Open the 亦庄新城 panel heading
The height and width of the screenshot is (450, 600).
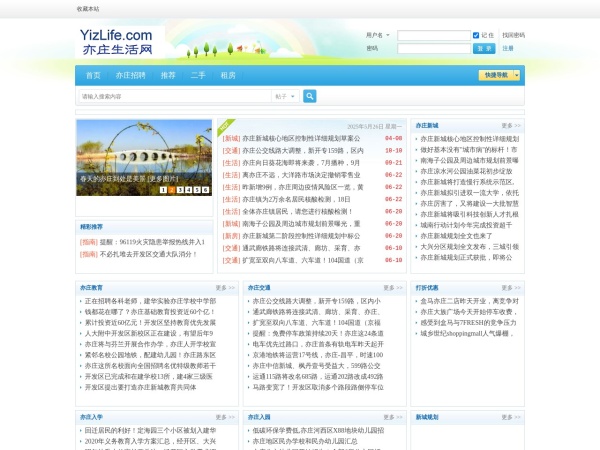427,126
